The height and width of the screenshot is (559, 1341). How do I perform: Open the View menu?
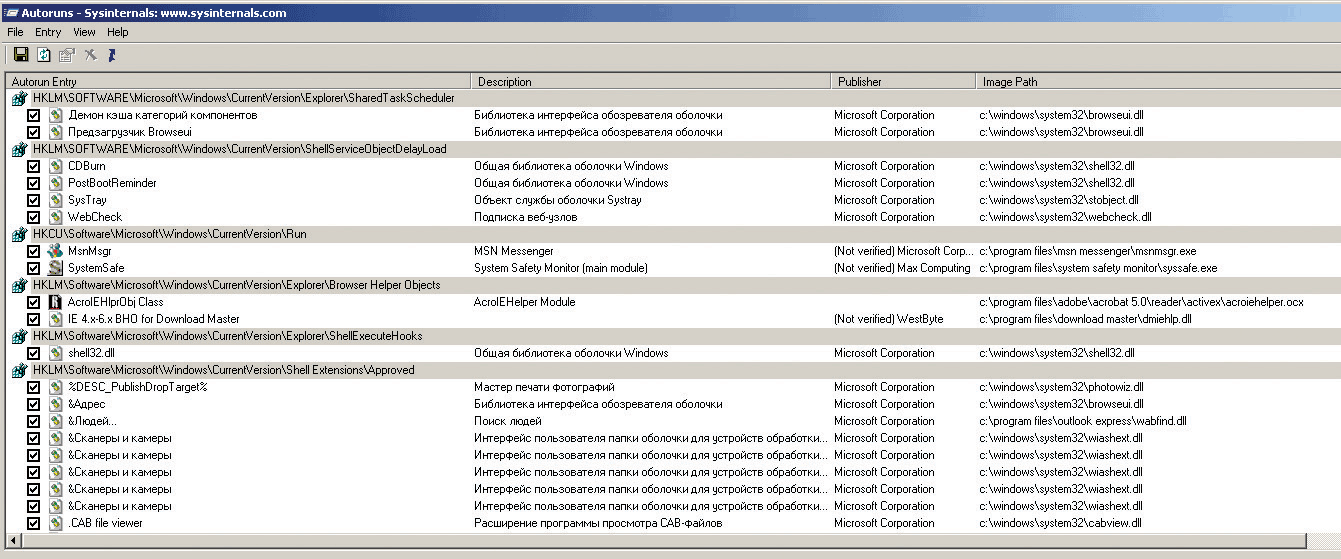tap(84, 32)
